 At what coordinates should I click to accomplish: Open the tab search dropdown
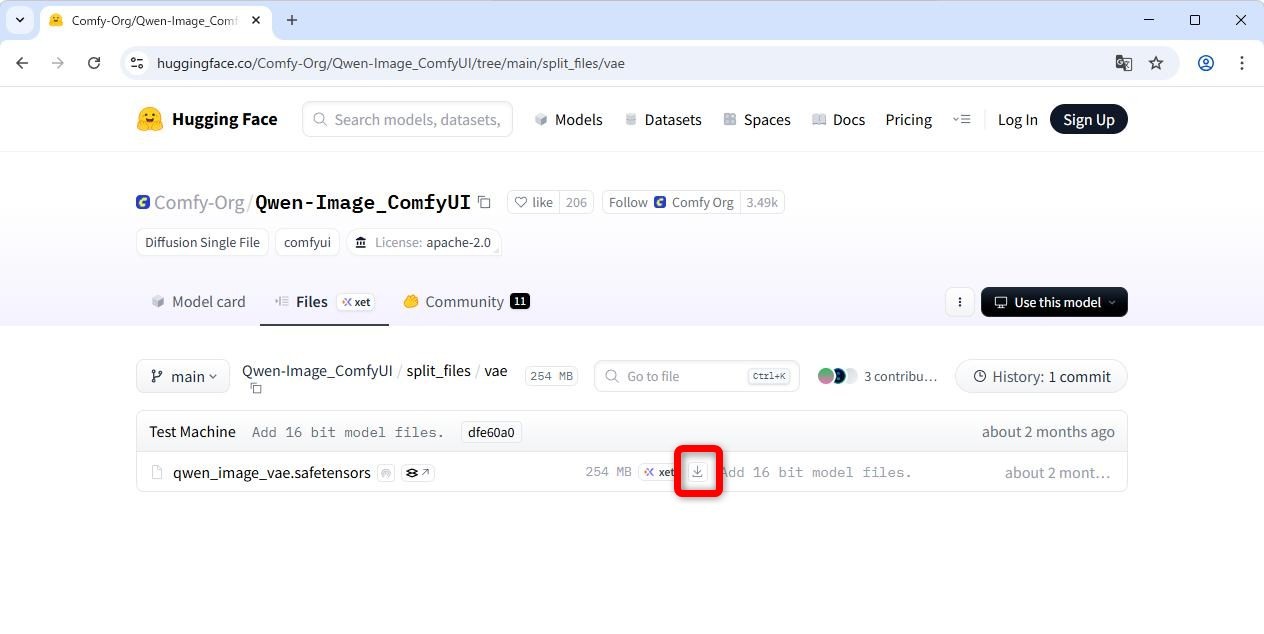point(20,20)
